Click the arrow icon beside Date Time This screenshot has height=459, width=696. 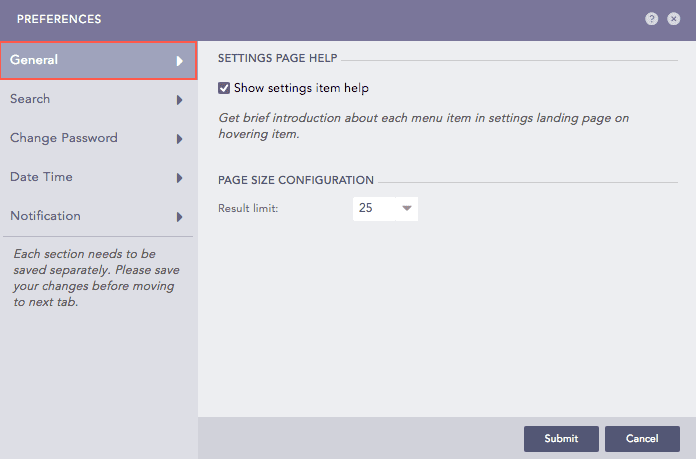180,177
